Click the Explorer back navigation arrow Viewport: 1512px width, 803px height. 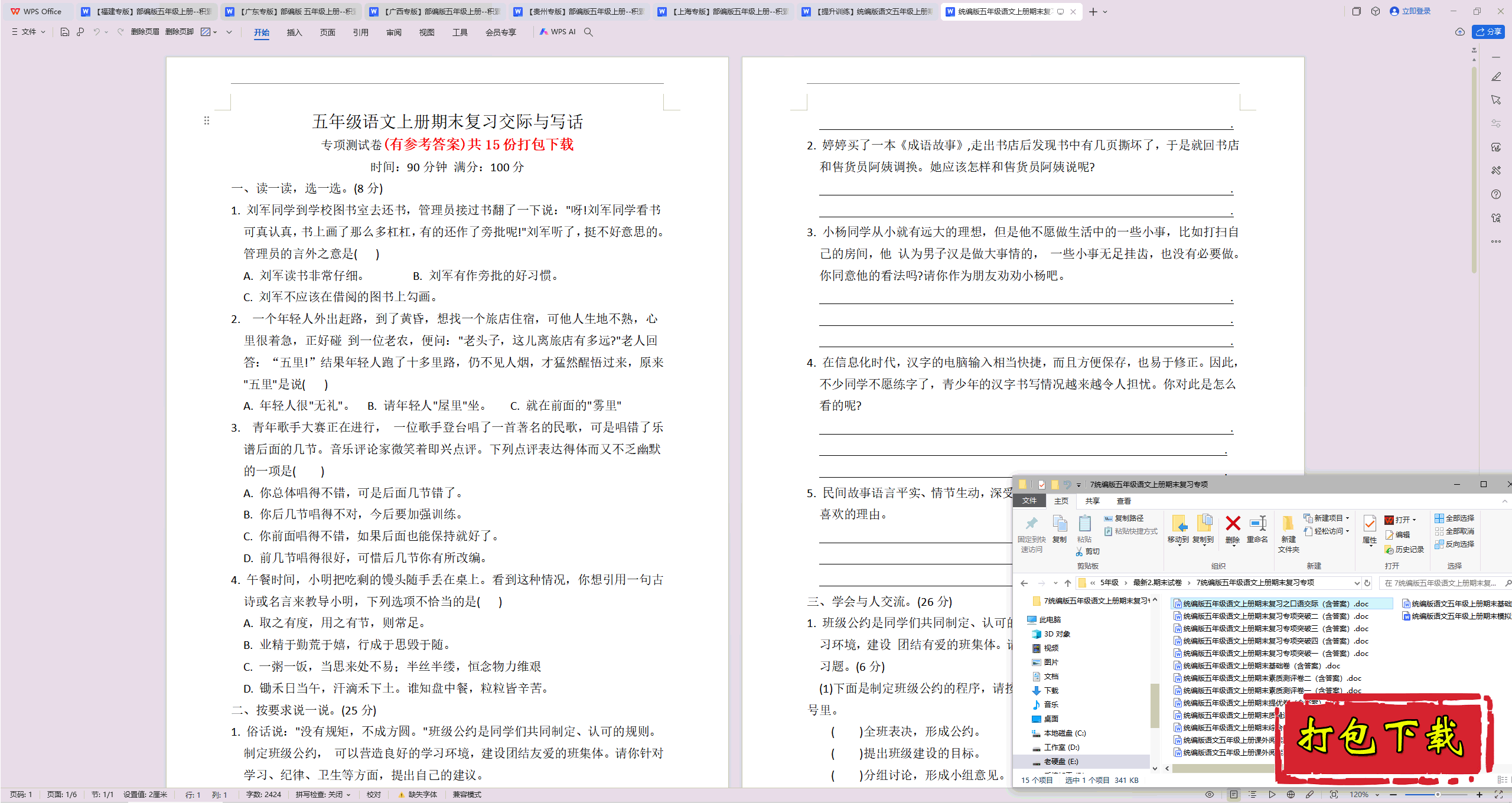pos(1024,583)
